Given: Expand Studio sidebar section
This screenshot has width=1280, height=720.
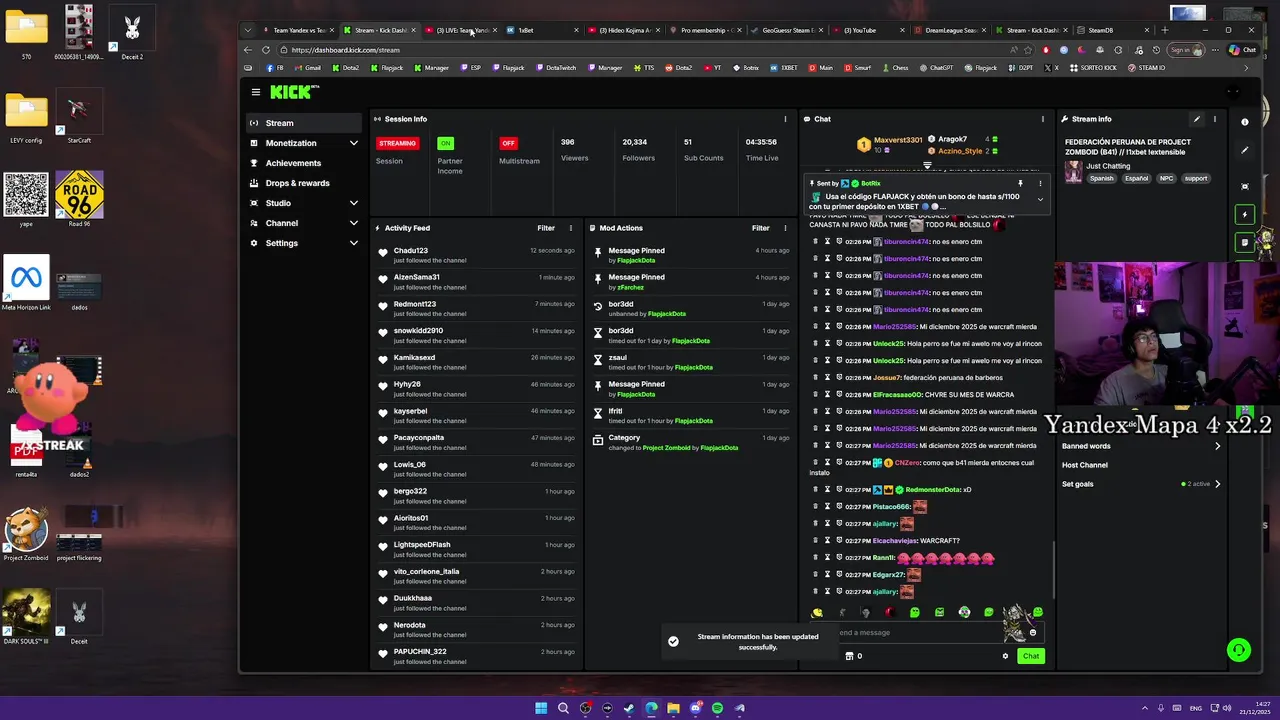Looking at the screenshot, I should (353, 203).
